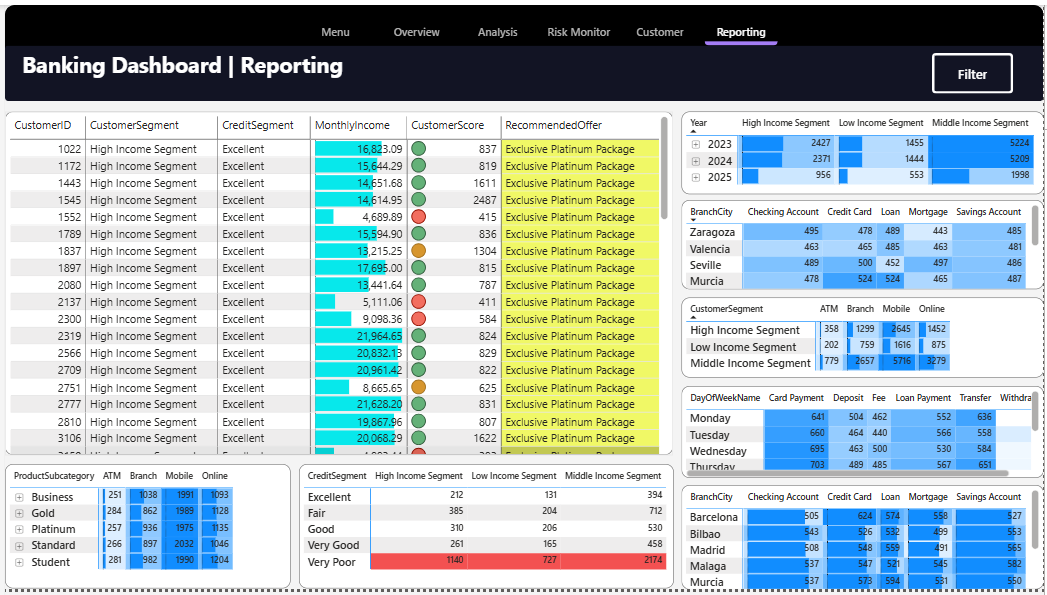Expand the Student product subcategory
The width and height of the screenshot is (1047, 595).
(x=19, y=562)
